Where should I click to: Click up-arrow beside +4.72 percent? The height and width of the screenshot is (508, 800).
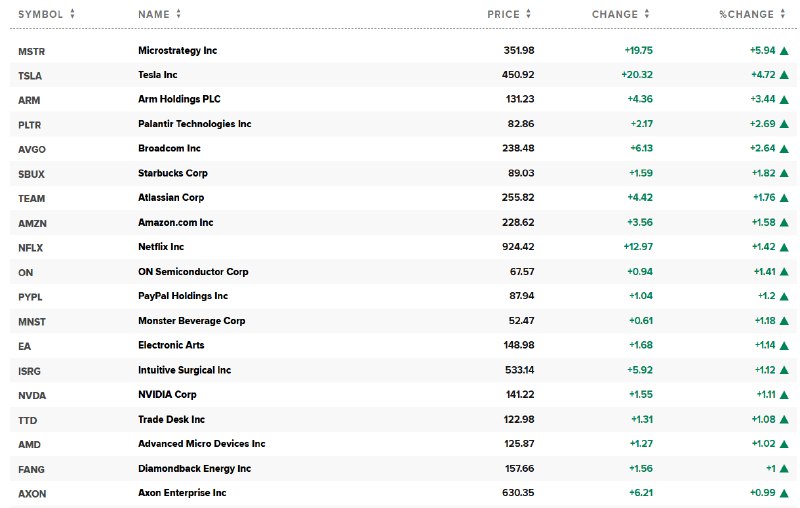[x=784, y=75]
